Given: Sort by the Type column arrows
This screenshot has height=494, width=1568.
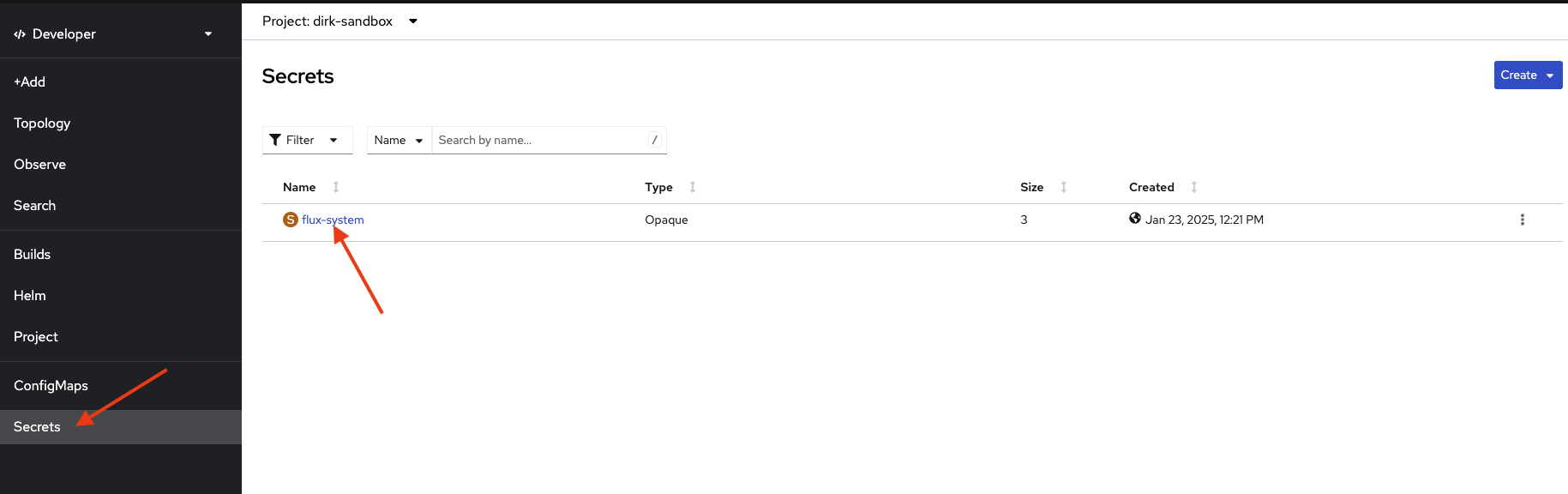Looking at the screenshot, I should pyautogui.click(x=693, y=187).
